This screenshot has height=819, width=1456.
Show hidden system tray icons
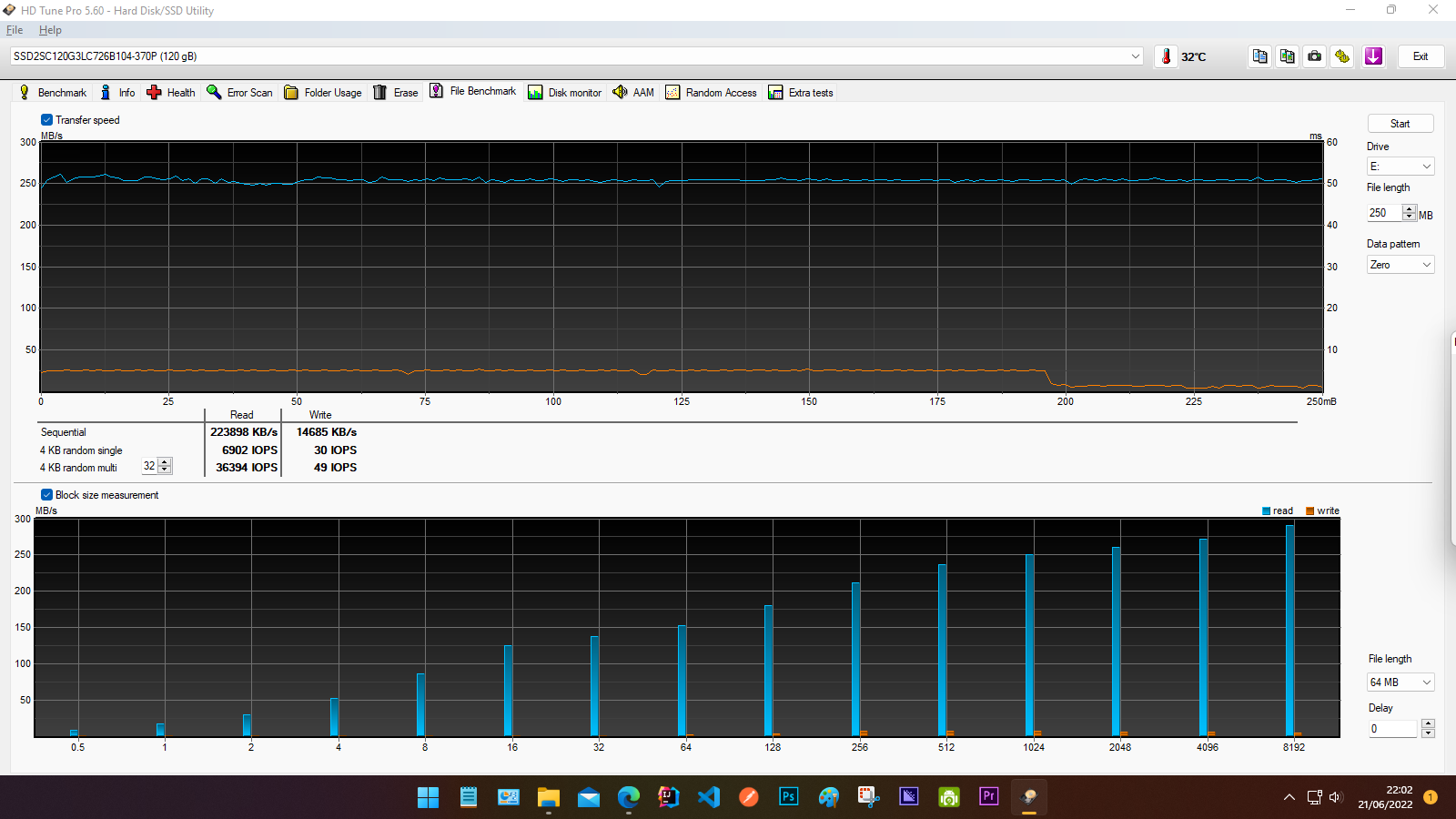[1289, 797]
